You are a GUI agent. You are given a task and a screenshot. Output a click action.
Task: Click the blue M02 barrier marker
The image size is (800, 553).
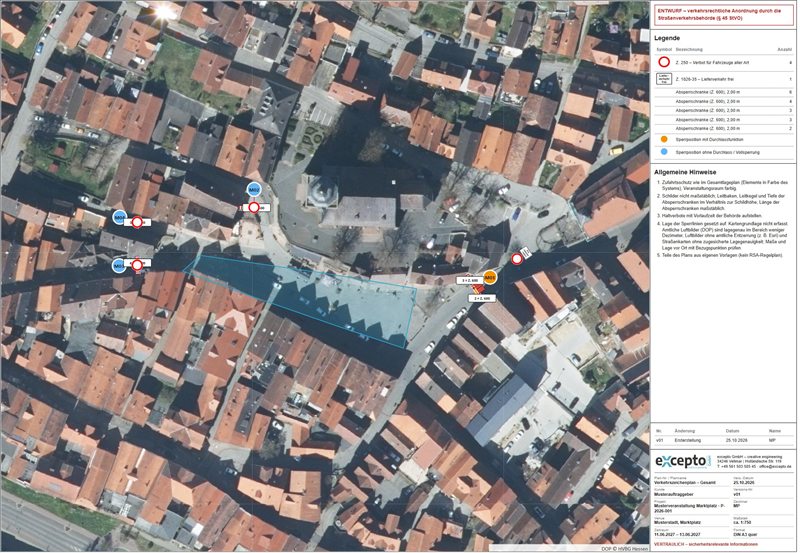tap(254, 190)
